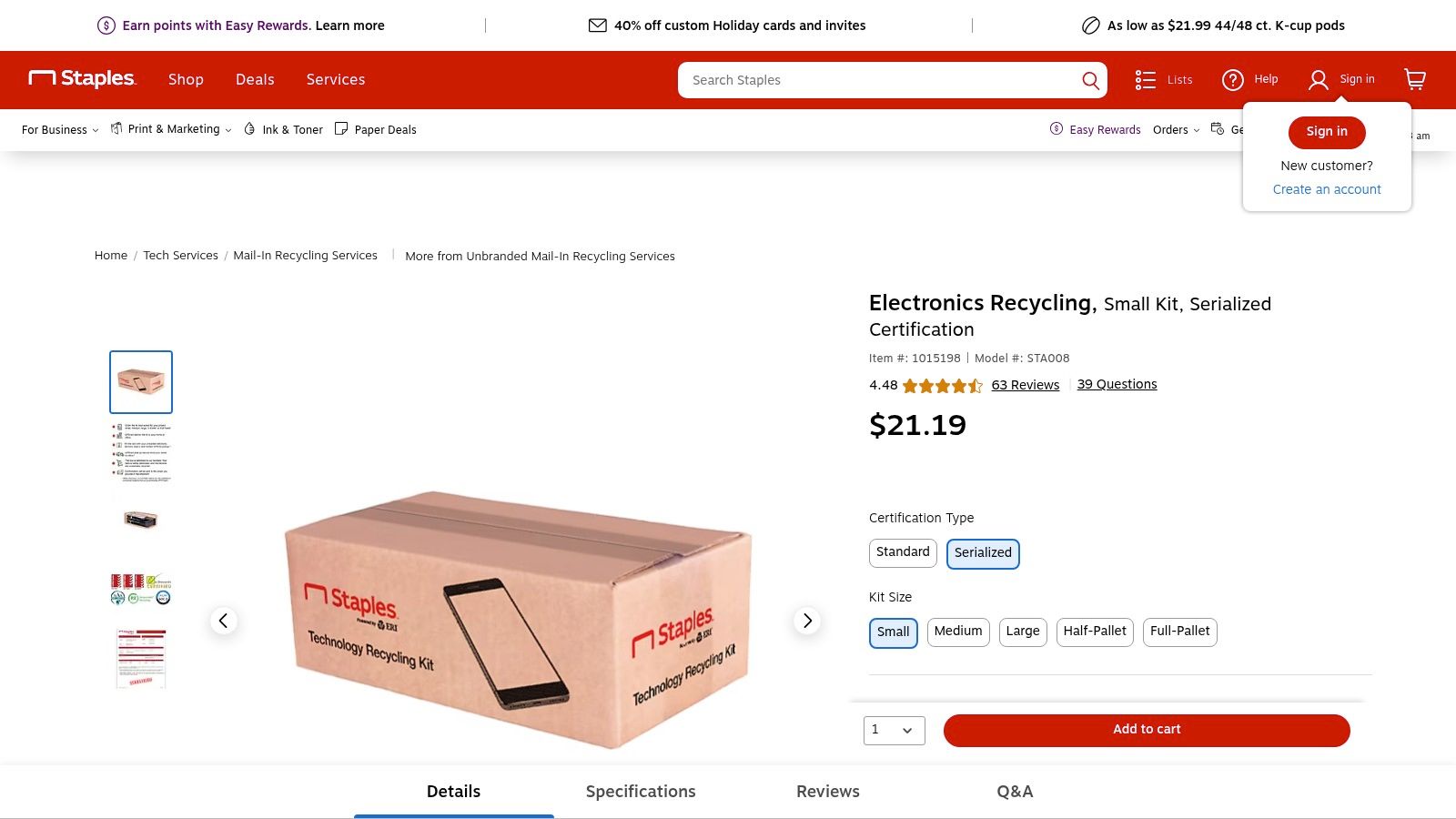Open the quantity dropdown
The width and height of the screenshot is (1456, 819).
894,730
